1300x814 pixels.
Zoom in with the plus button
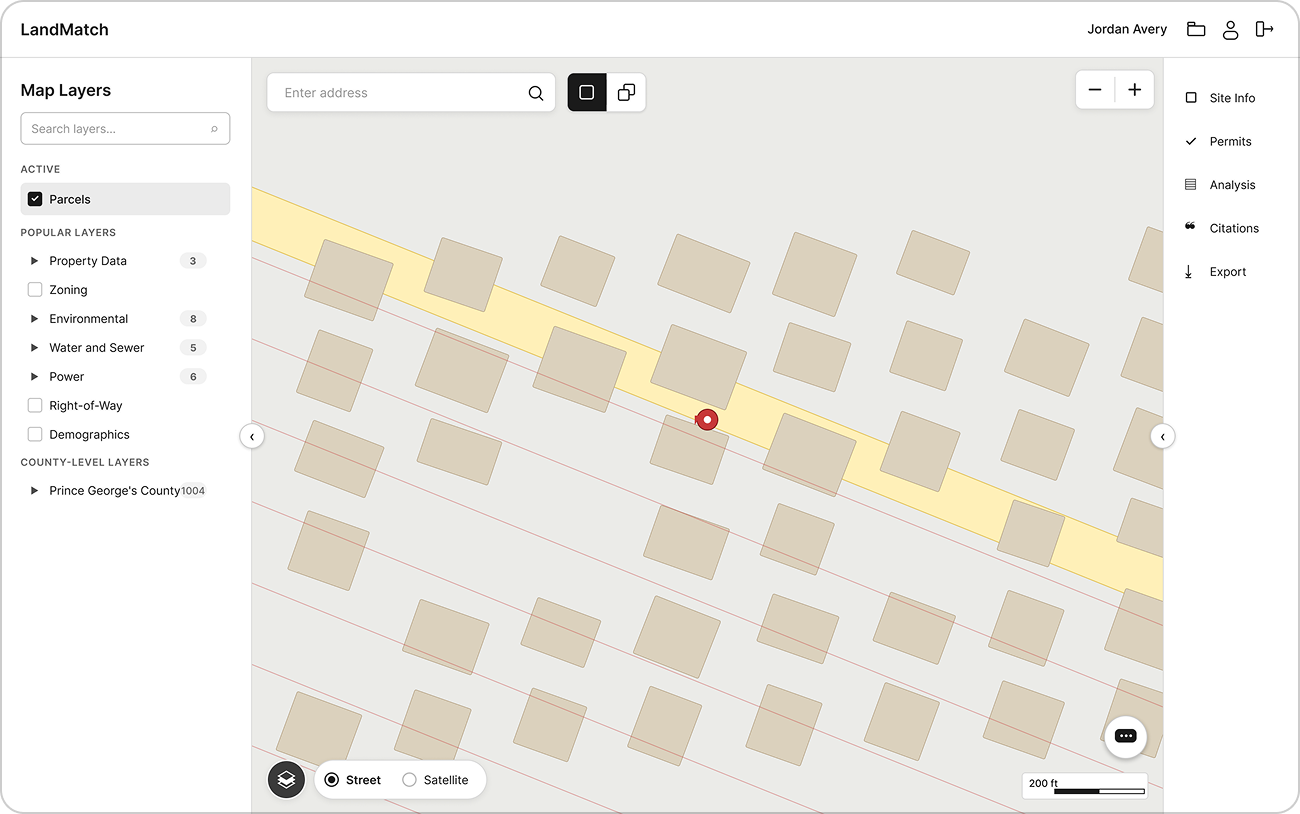[1134, 90]
